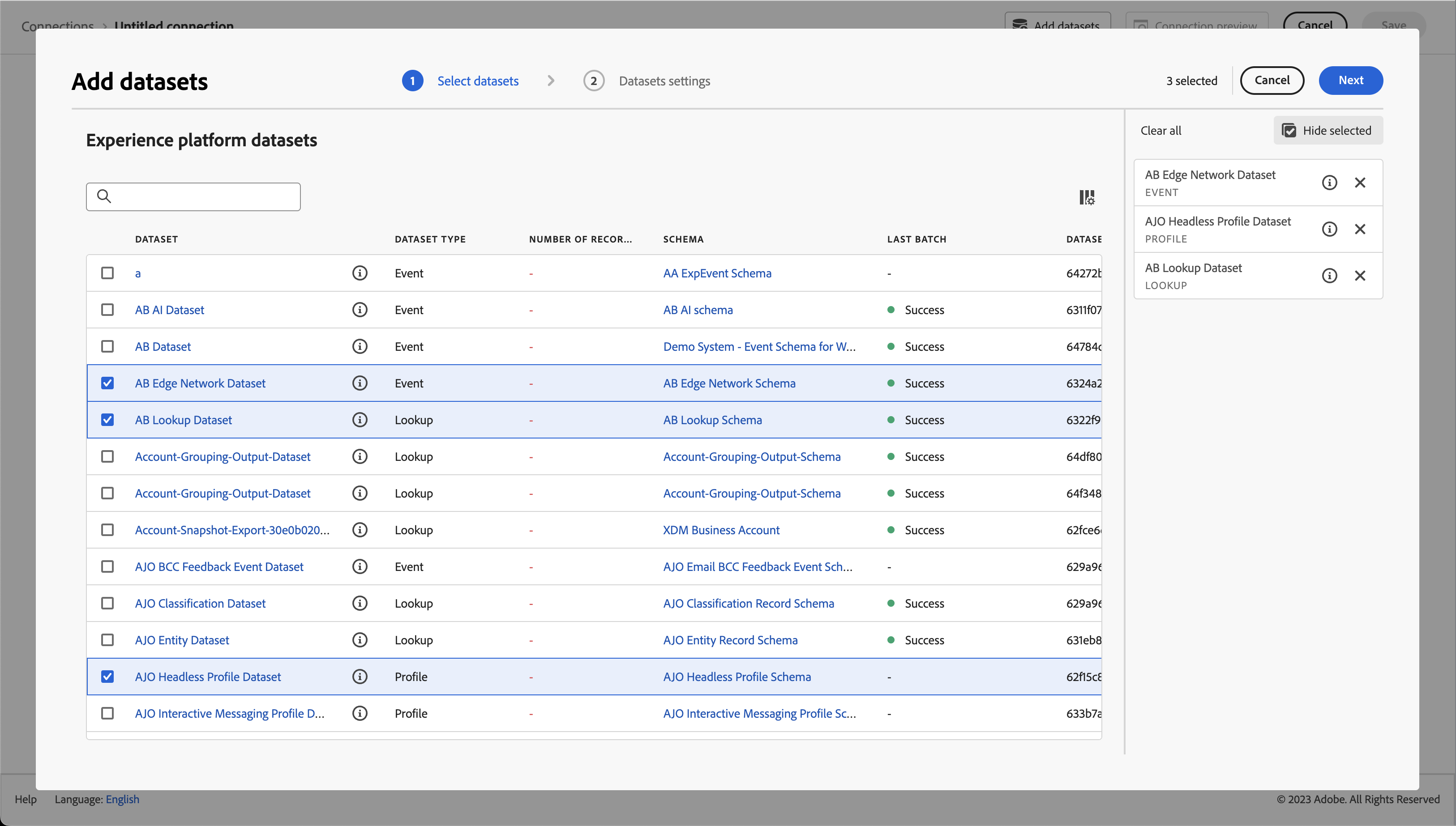Click the search magnifier icon
Screen dimensions: 1456x826
[104, 196]
